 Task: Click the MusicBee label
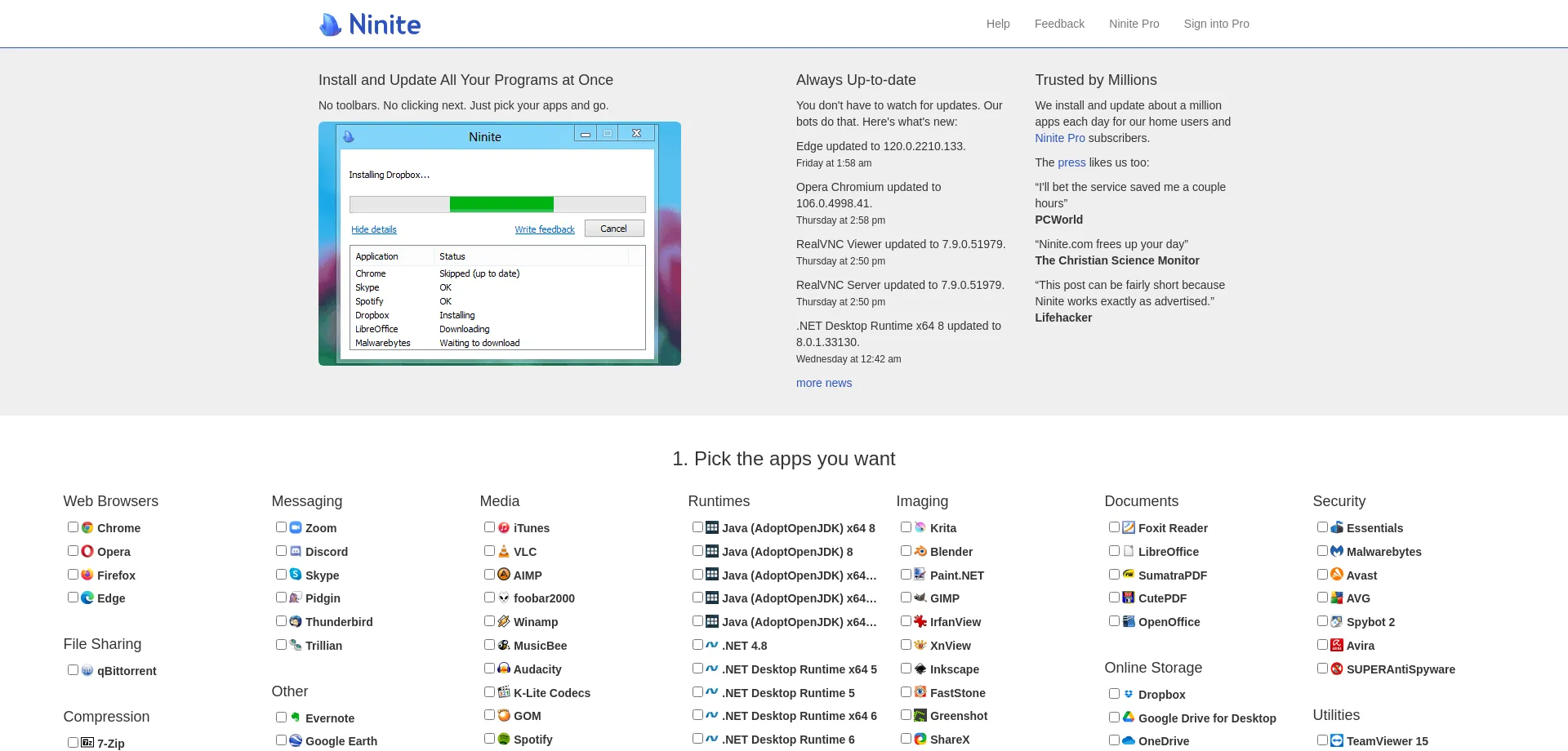pyautogui.click(x=540, y=646)
